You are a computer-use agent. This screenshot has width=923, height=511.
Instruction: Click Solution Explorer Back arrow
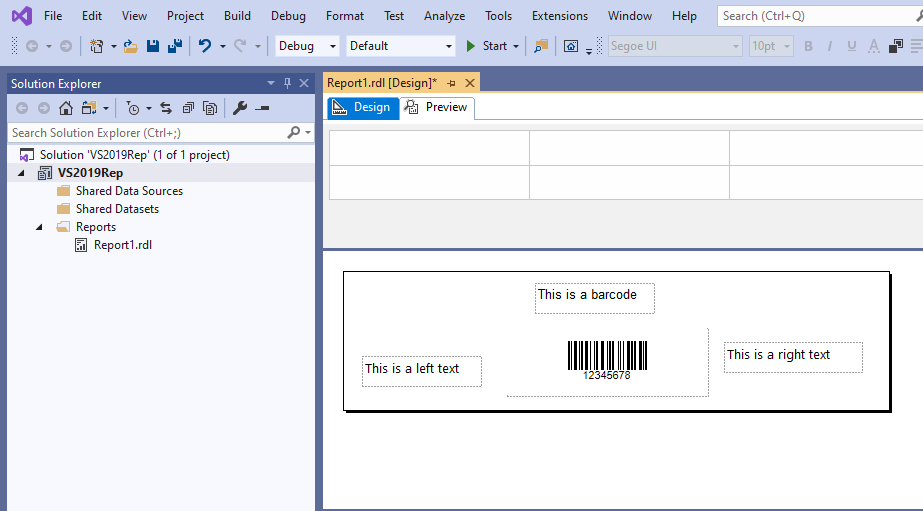click(22, 108)
